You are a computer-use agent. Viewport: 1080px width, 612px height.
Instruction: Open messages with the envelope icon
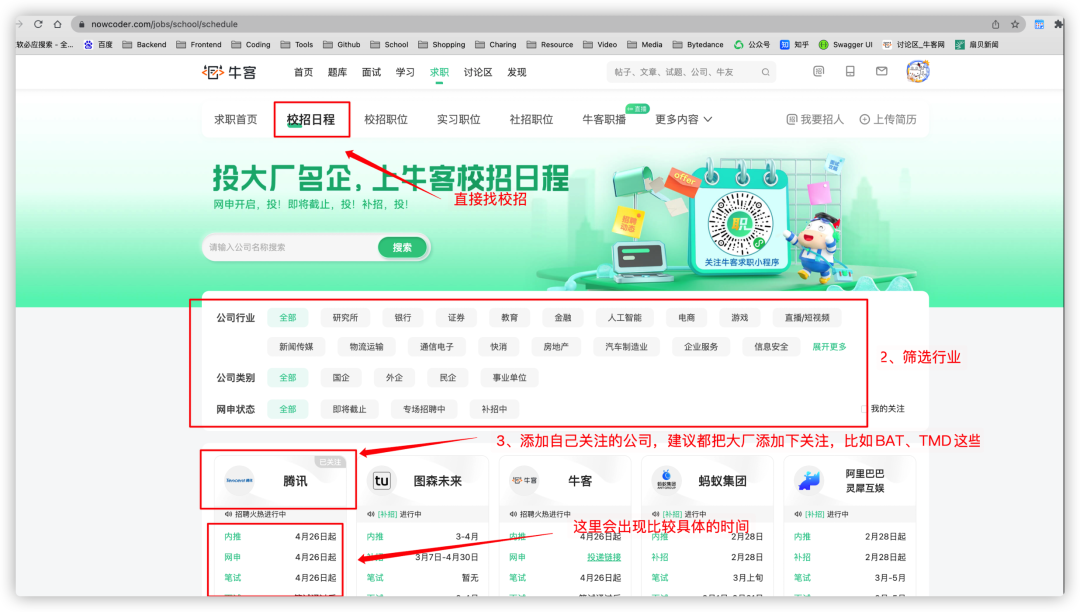coord(882,72)
